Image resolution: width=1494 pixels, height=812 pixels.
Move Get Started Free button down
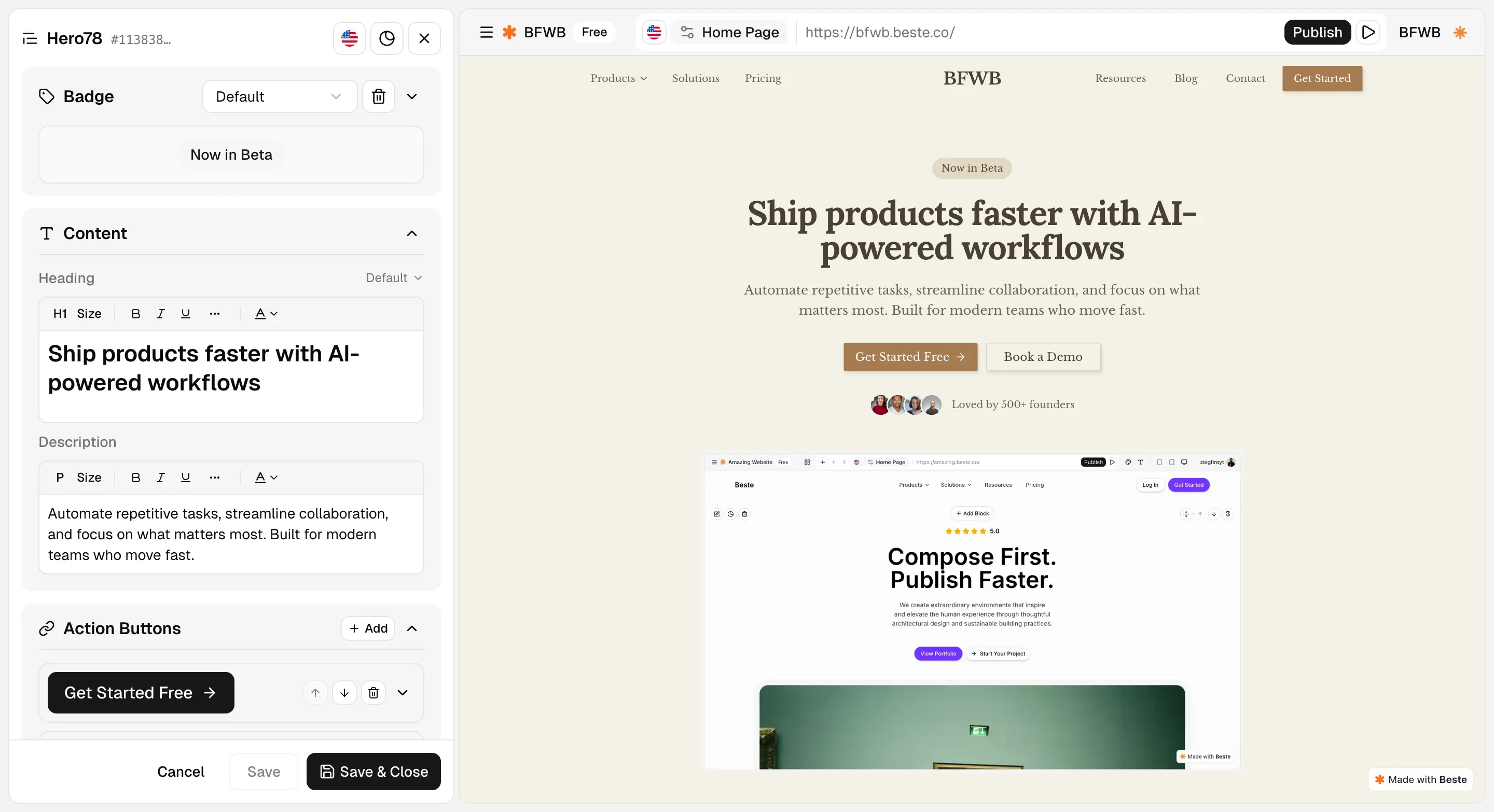click(x=344, y=693)
